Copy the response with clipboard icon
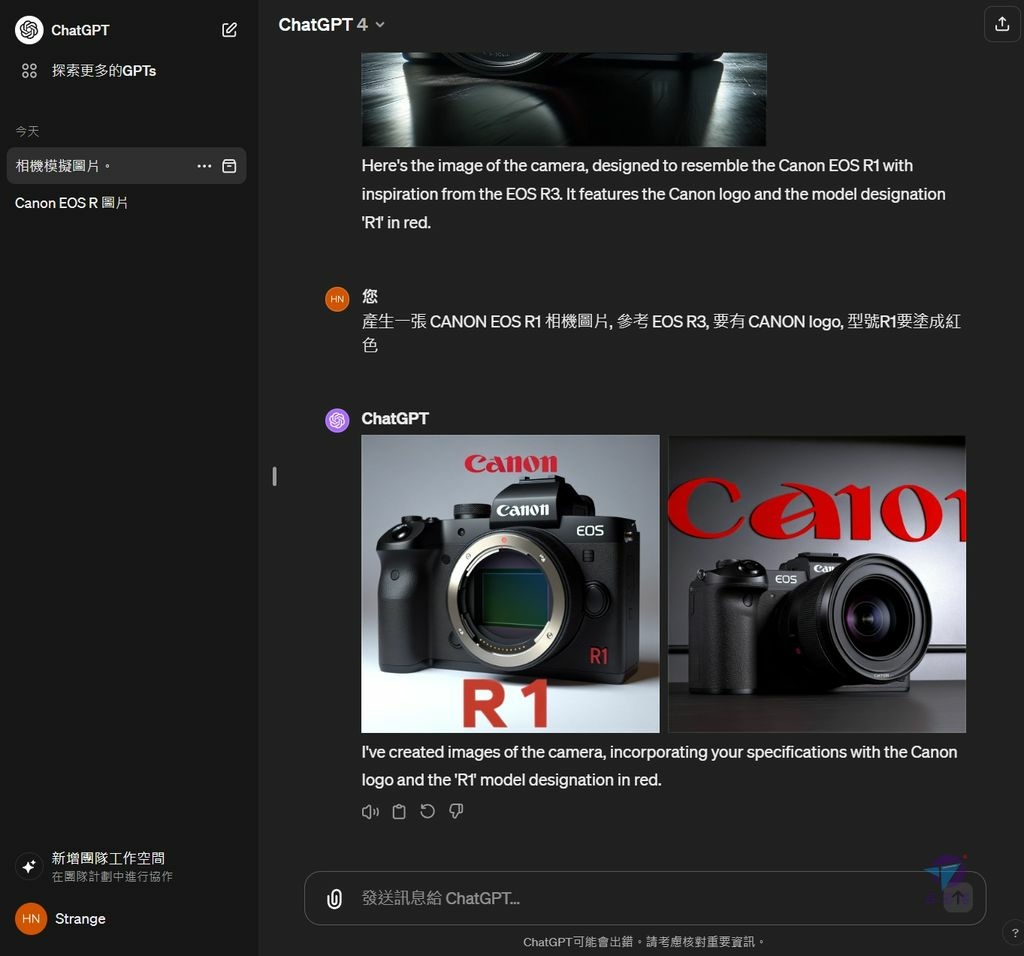 399,812
